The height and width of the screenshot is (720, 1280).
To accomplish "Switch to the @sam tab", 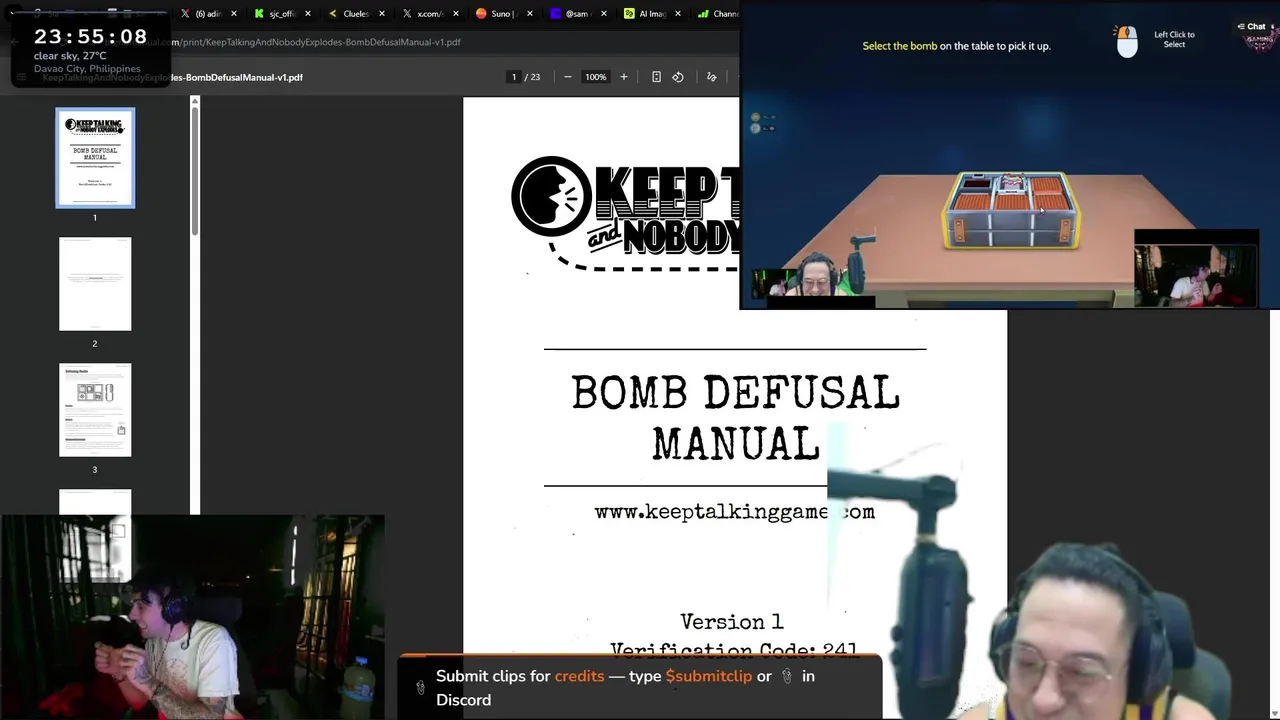I will (x=572, y=14).
